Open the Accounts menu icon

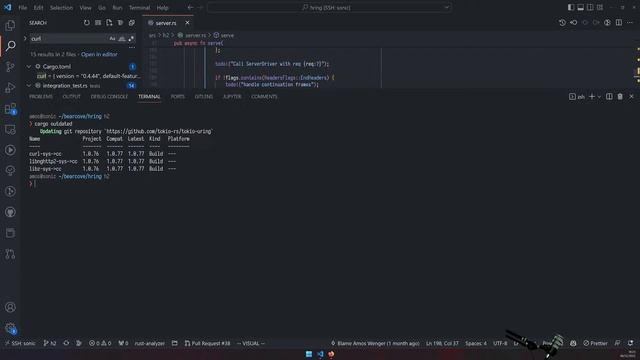click(x=10, y=307)
